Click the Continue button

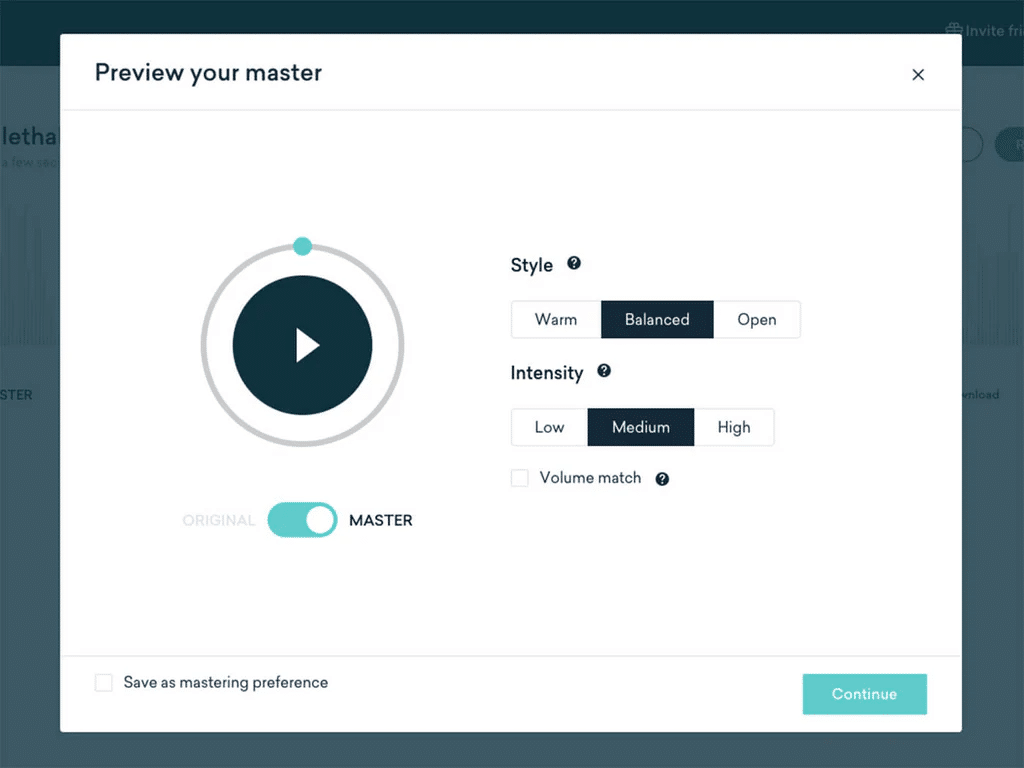tap(864, 694)
